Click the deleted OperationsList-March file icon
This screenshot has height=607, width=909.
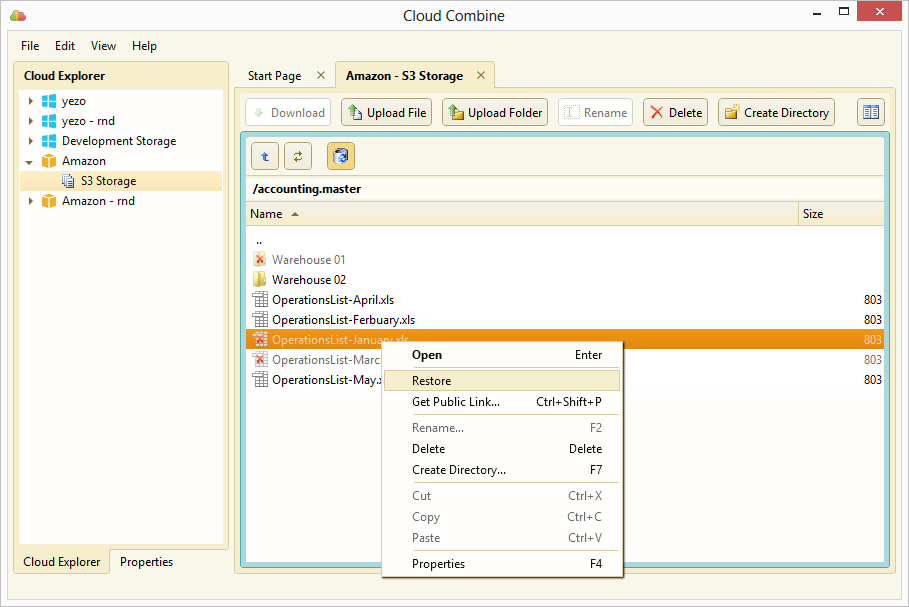[260, 359]
